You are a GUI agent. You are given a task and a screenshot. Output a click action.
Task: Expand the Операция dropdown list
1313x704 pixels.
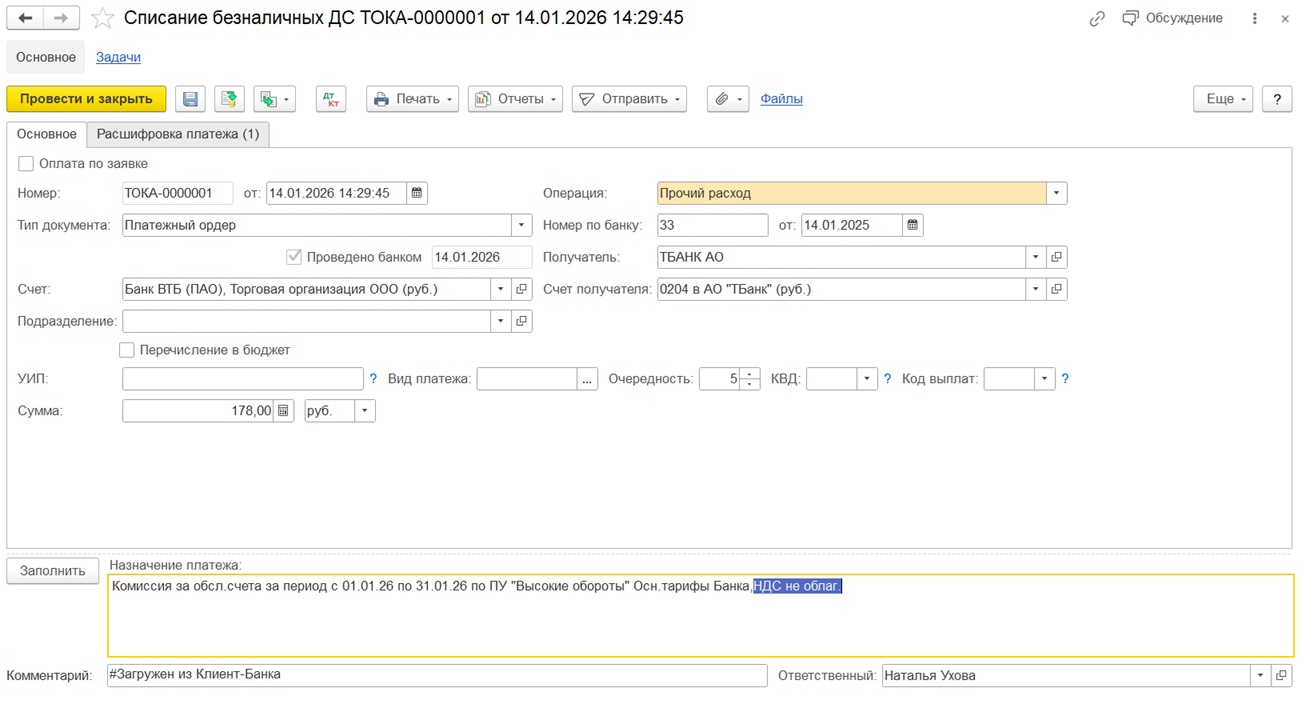tap(1056, 193)
